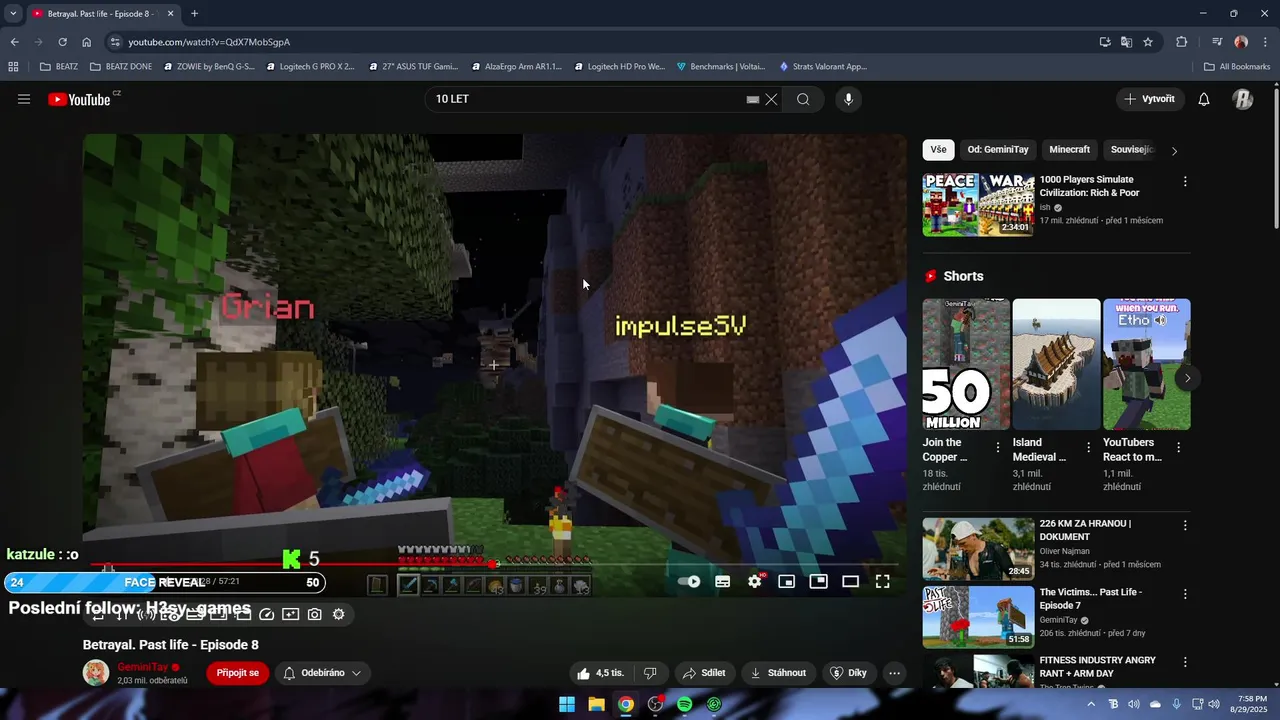Screen dimensions: 1280x720
Task: Open Chrome extensions puzzle icon
Action: point(1182,42)
